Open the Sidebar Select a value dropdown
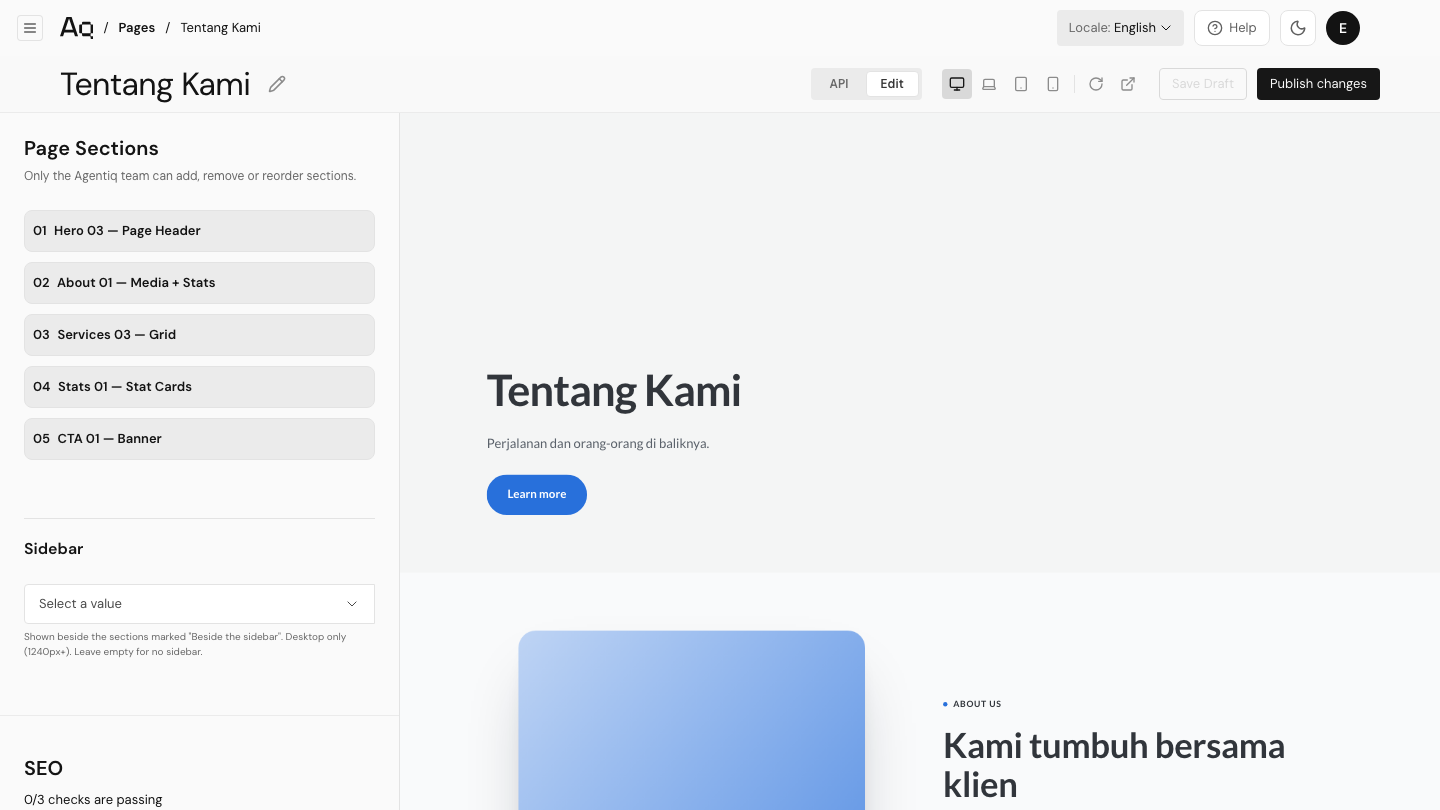Screen dimensions: 1440x810 click(x=199, y=604)
